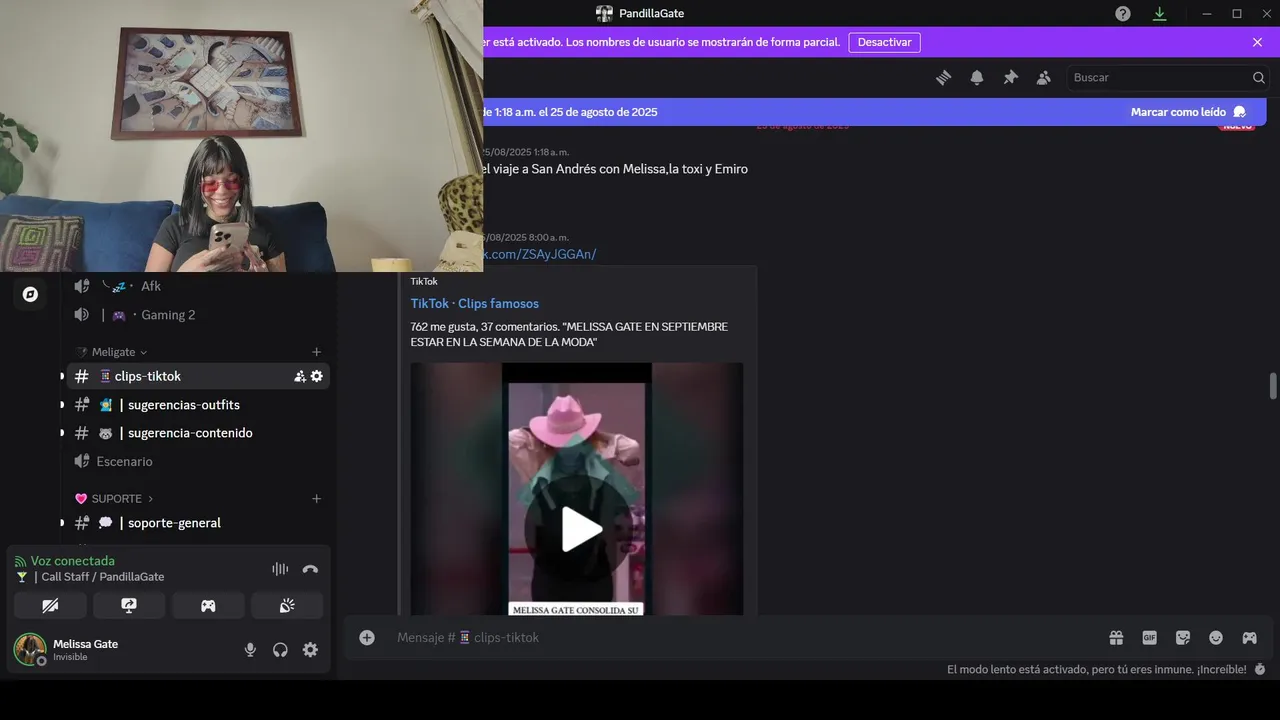Image resolution: width=1280 pixels, height=720 pixels.
Task: Add channel to SUPORTE category
Action: point(316,498)
